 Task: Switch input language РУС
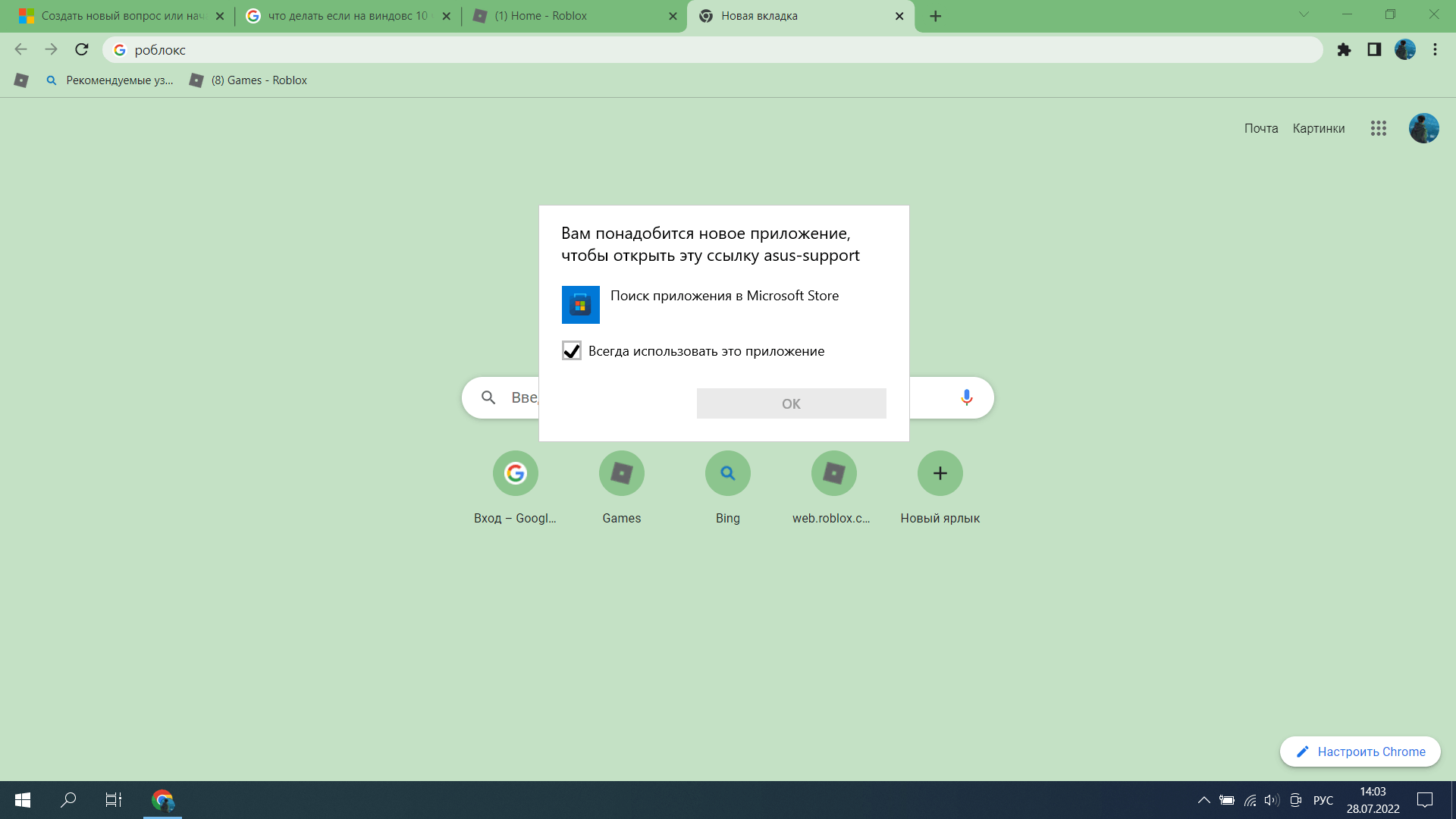click(1323, 800)
